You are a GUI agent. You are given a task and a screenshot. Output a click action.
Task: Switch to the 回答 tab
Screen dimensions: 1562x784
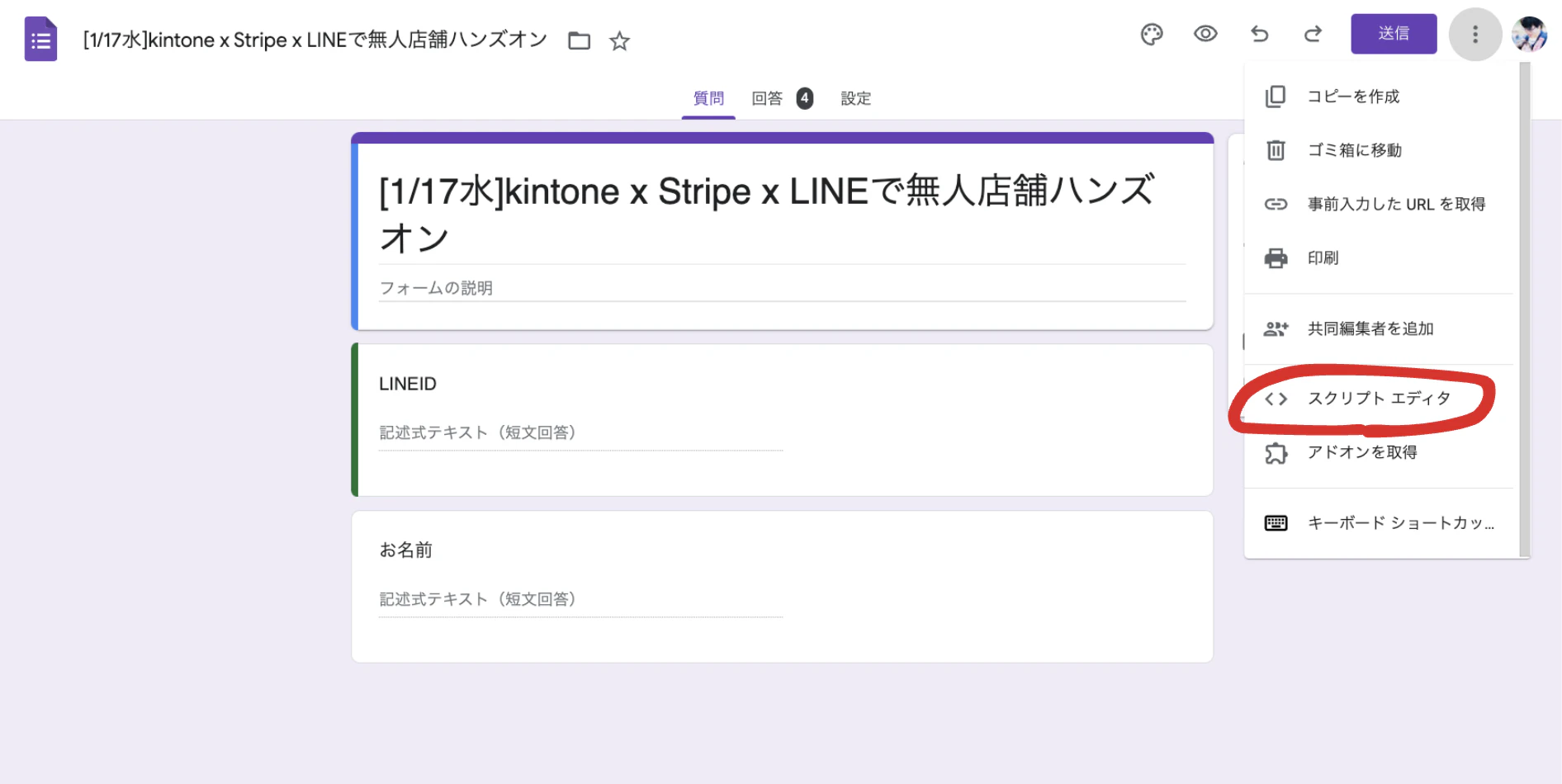[767, 98]
